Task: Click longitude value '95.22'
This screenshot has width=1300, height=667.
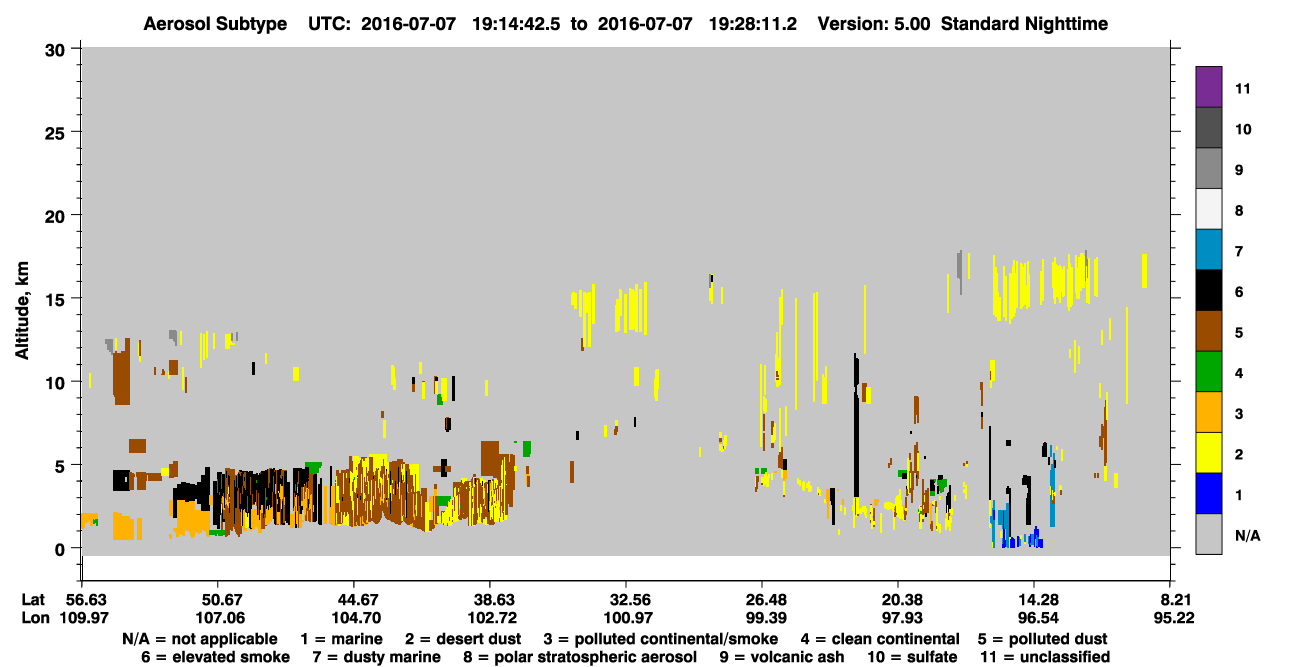Action: 1175,618
